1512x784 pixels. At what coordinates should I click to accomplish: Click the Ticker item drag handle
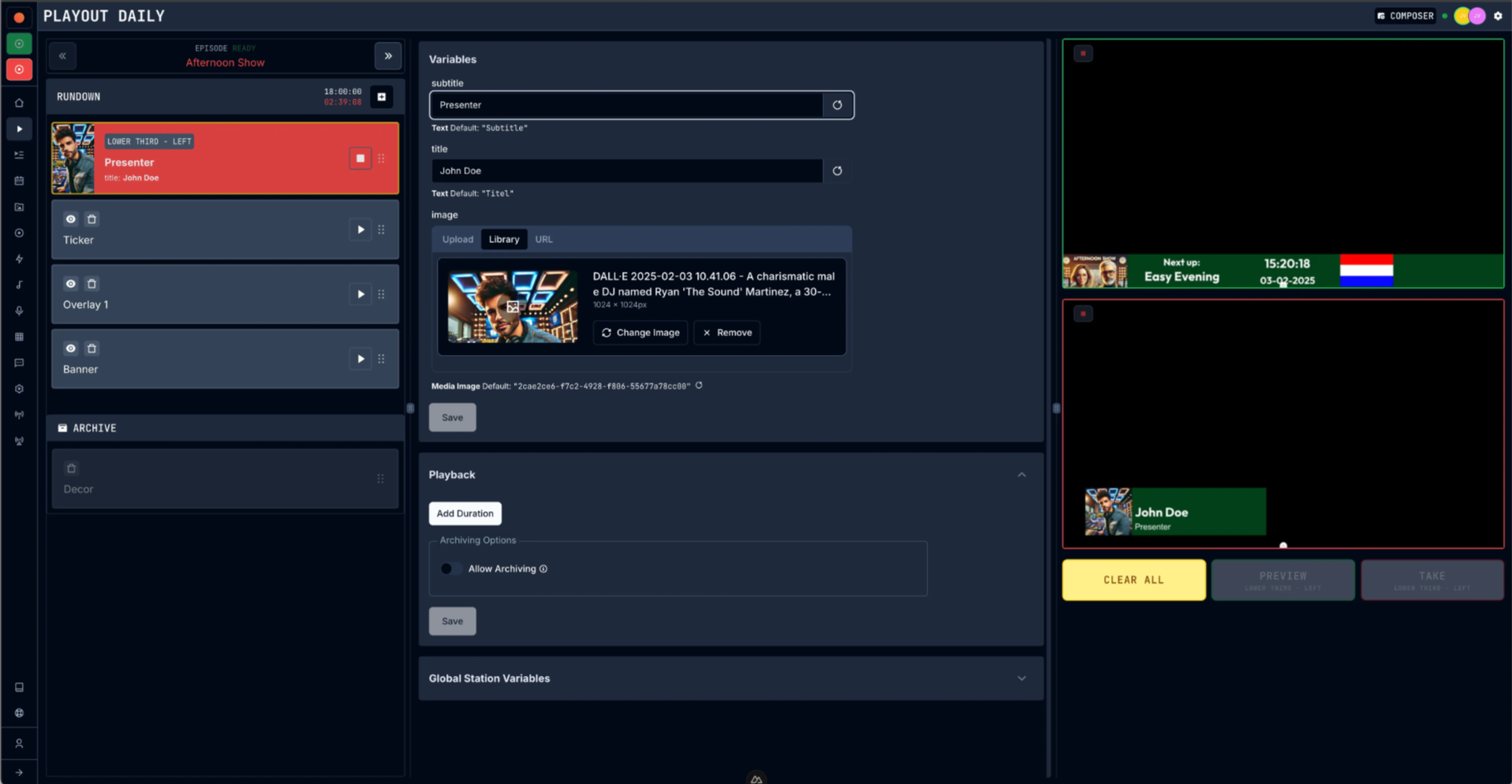[382, 230]
